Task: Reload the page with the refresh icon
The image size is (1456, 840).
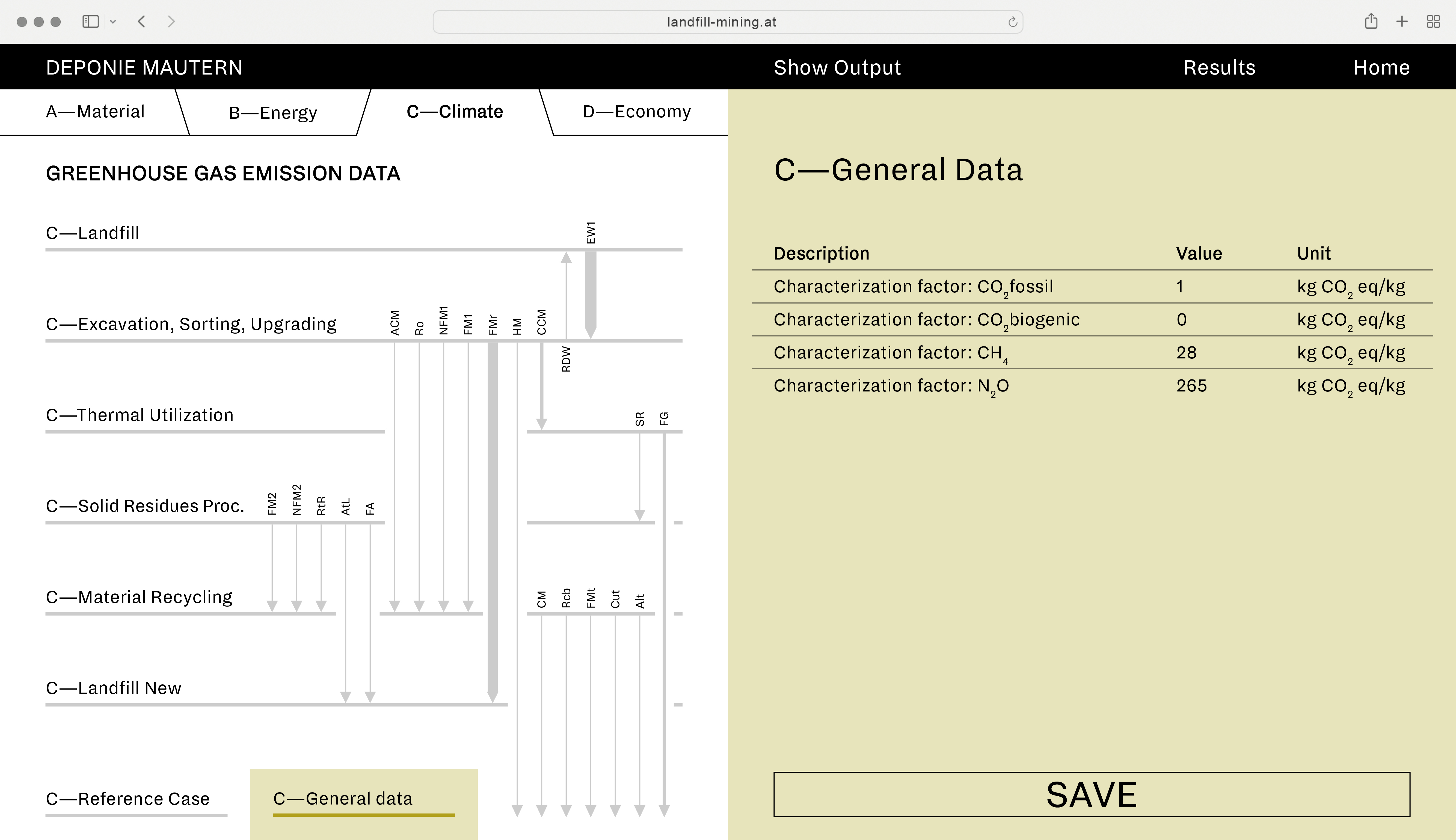Action: (x=1012, y=22)
